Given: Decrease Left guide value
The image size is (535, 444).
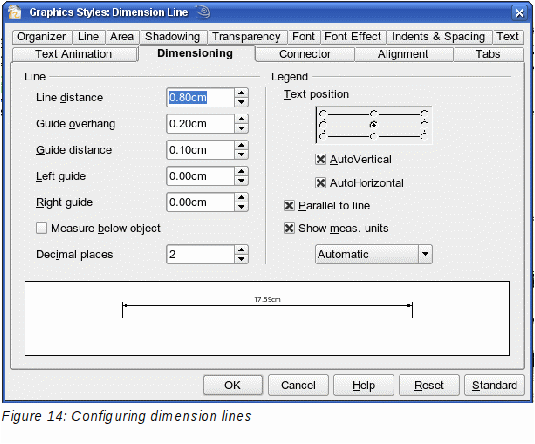Looking at the screenshot, I should (241, 181).
